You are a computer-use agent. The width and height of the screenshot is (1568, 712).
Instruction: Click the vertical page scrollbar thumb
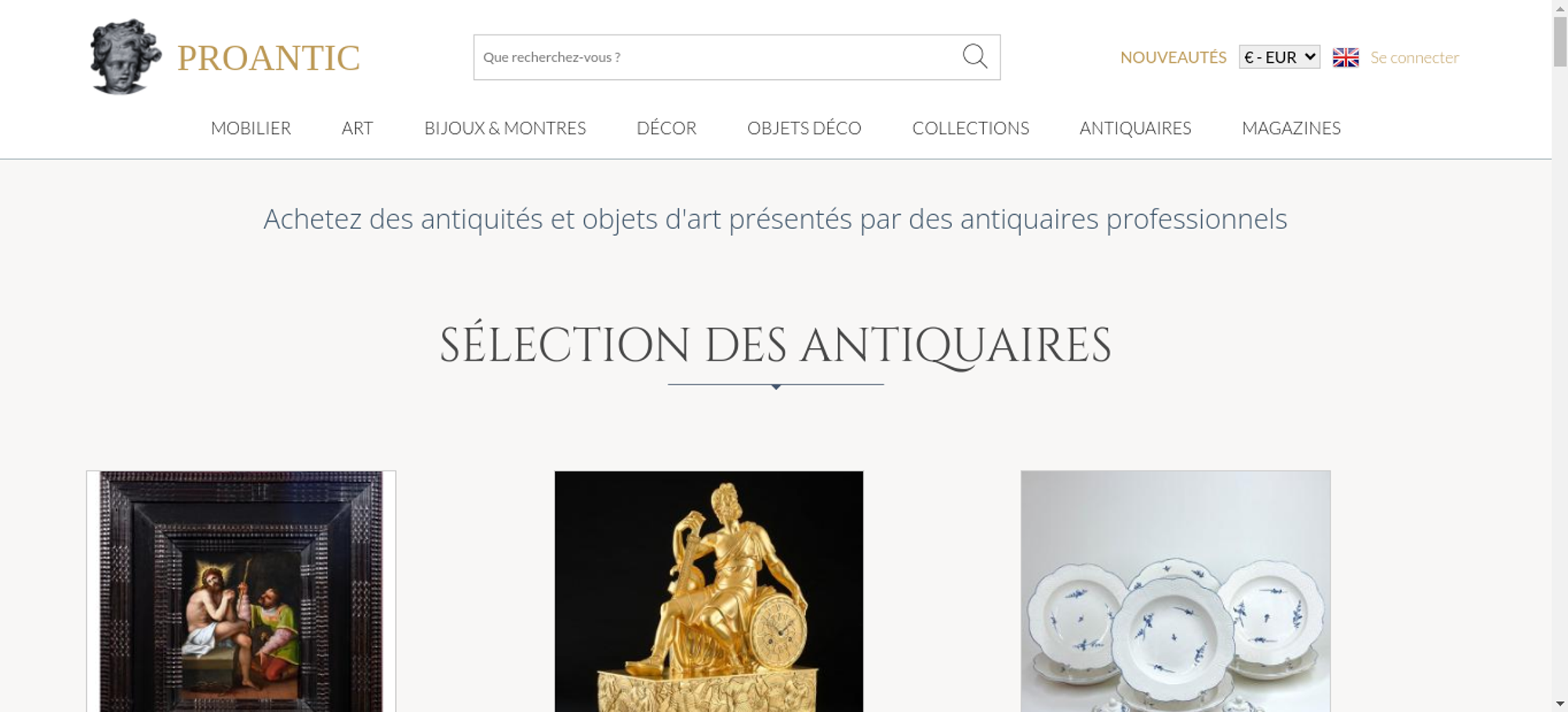1560,41
